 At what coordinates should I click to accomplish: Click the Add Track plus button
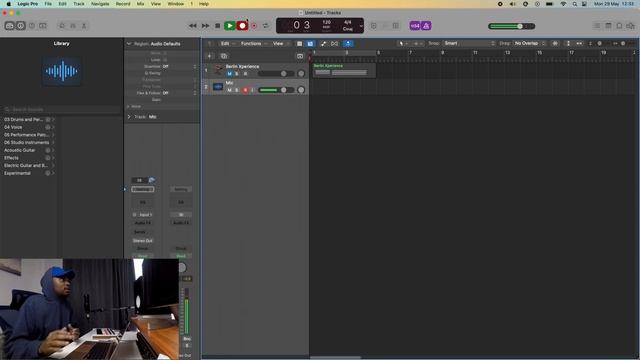[209, 56]
